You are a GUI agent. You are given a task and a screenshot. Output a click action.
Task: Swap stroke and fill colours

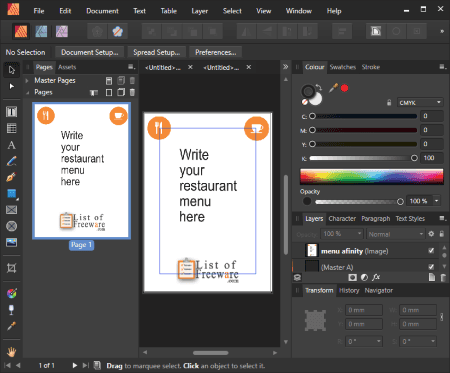[319, 87]
